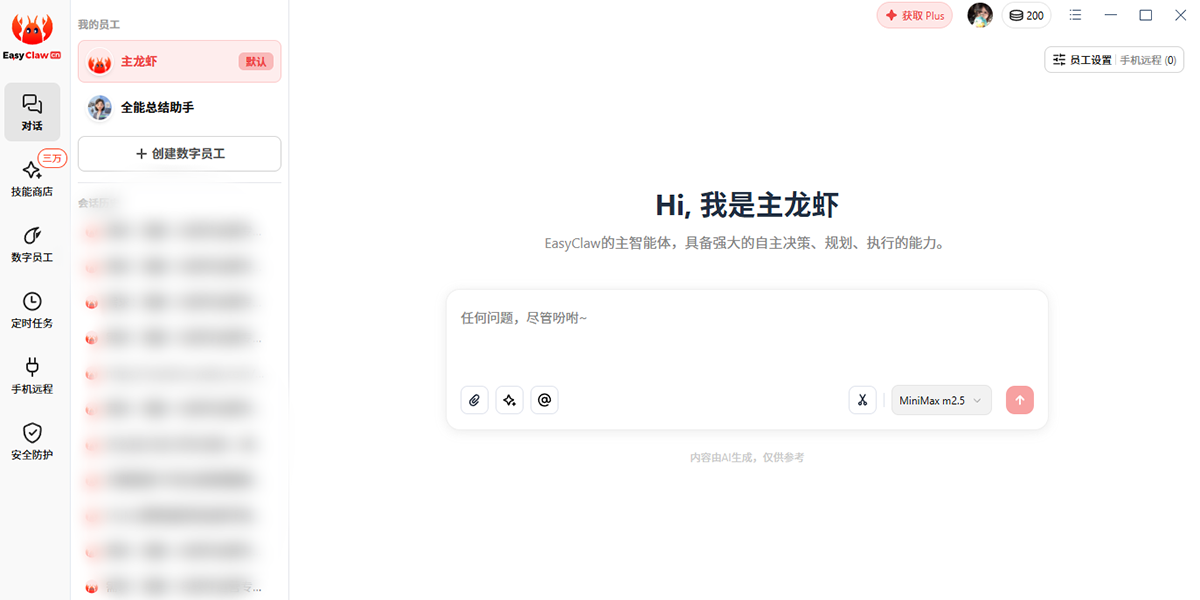1200x600 pixels.
Task: Click the 默认 badge on 主龙虾
Action: tap(256, 61)
